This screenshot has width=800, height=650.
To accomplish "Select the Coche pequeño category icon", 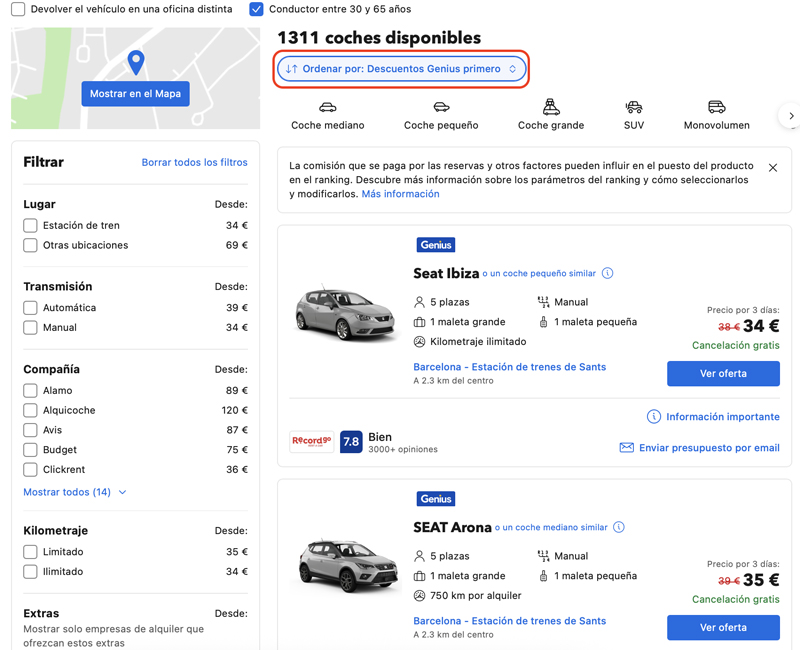I will pos(441,107).
